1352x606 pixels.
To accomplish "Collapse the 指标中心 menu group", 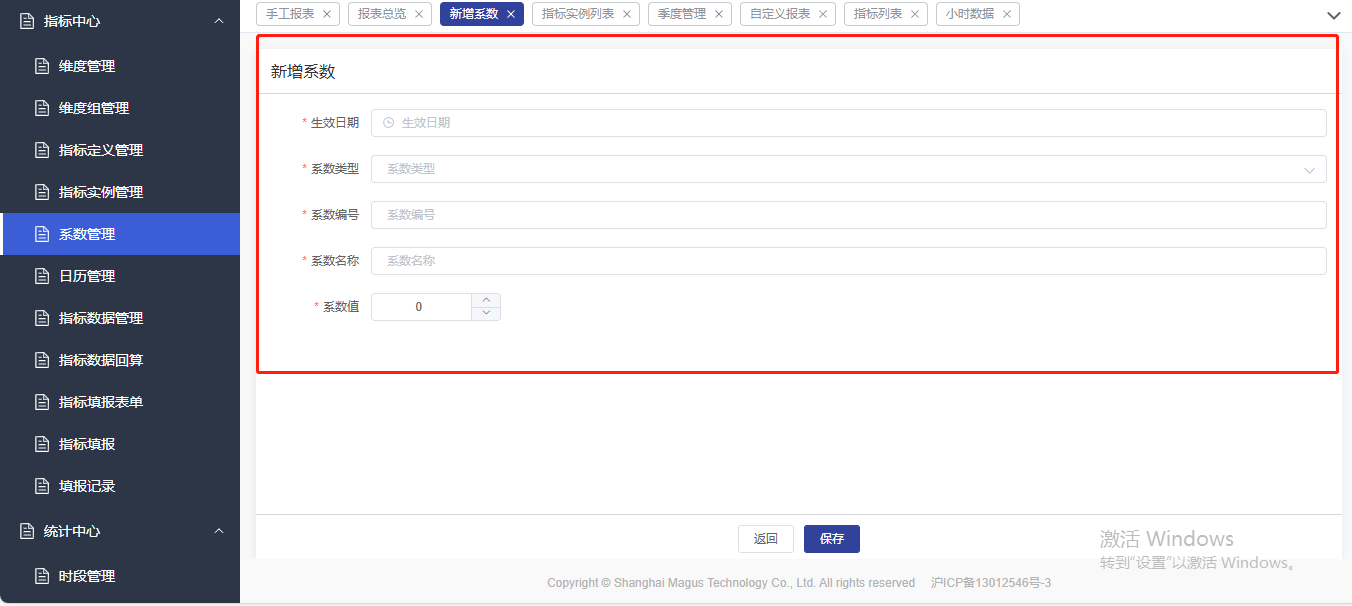I will click(x=219, y=21).
